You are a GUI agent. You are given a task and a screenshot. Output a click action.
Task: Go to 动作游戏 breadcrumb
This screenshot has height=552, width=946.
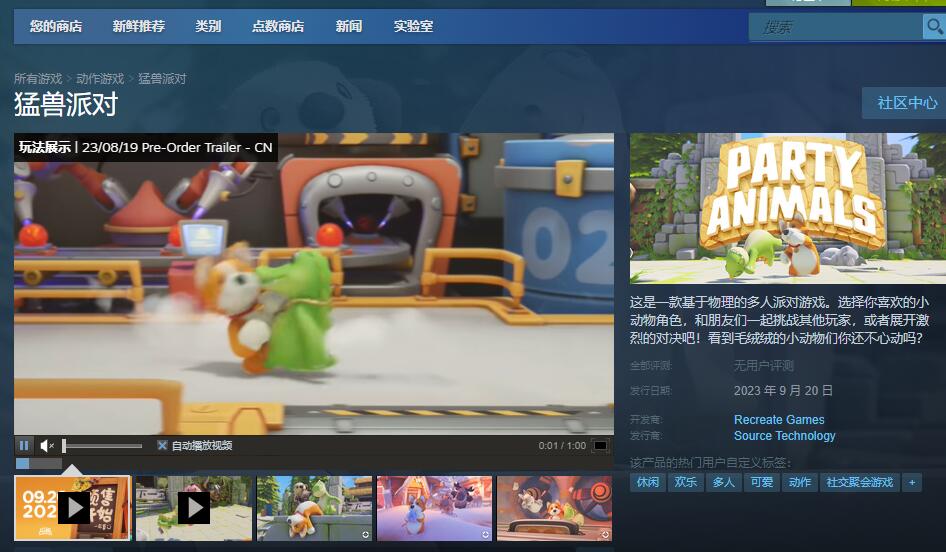100,78
